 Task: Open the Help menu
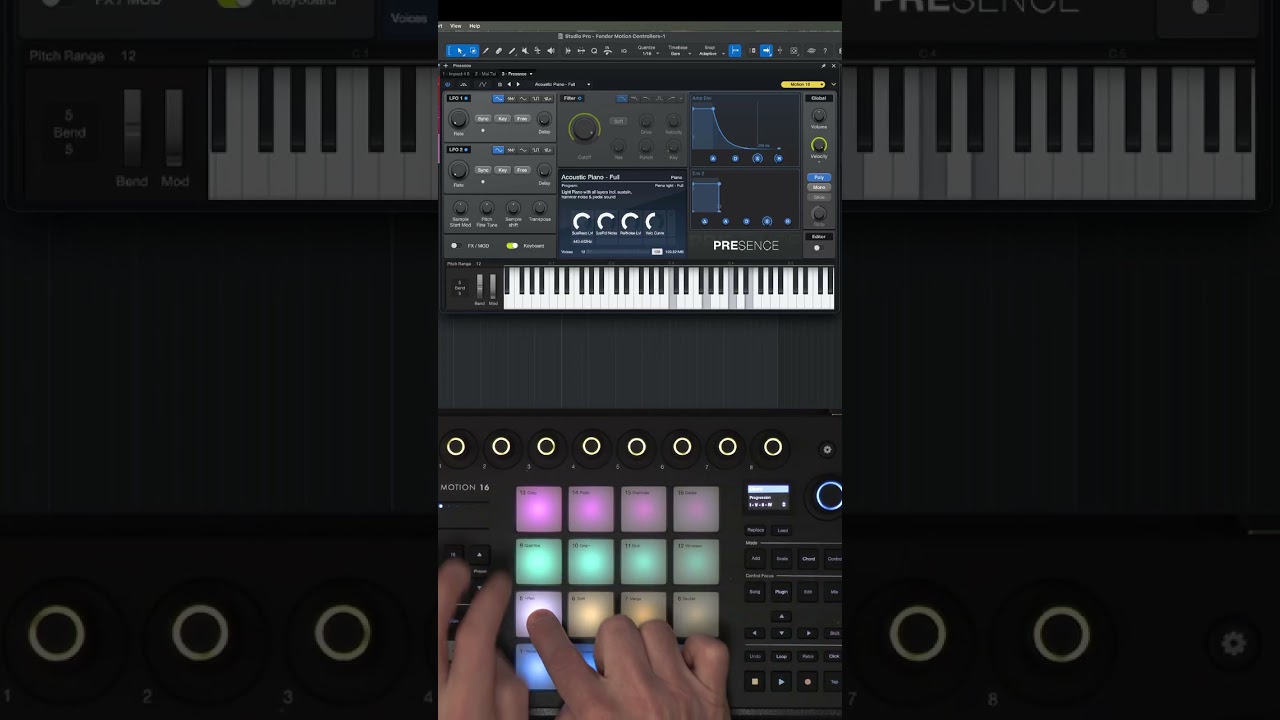475,26
